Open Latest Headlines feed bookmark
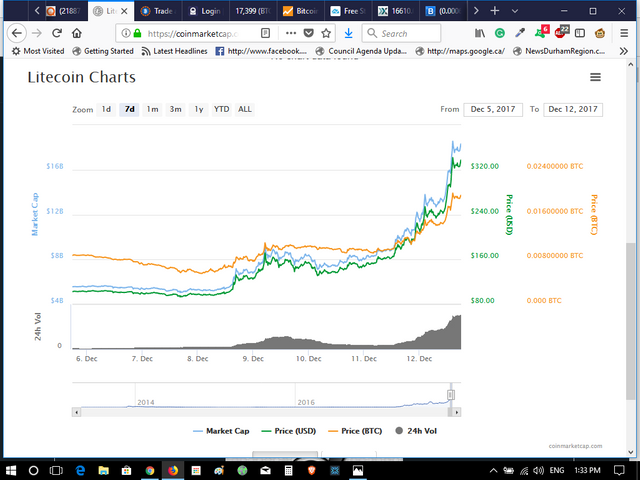 point(174,51)
